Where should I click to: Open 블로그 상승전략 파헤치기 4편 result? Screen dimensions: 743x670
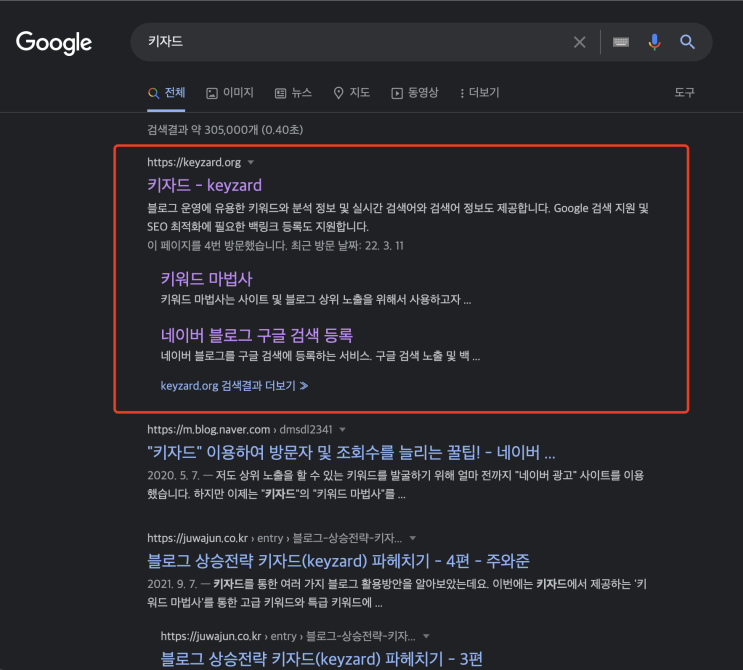(x=338, y=561)
